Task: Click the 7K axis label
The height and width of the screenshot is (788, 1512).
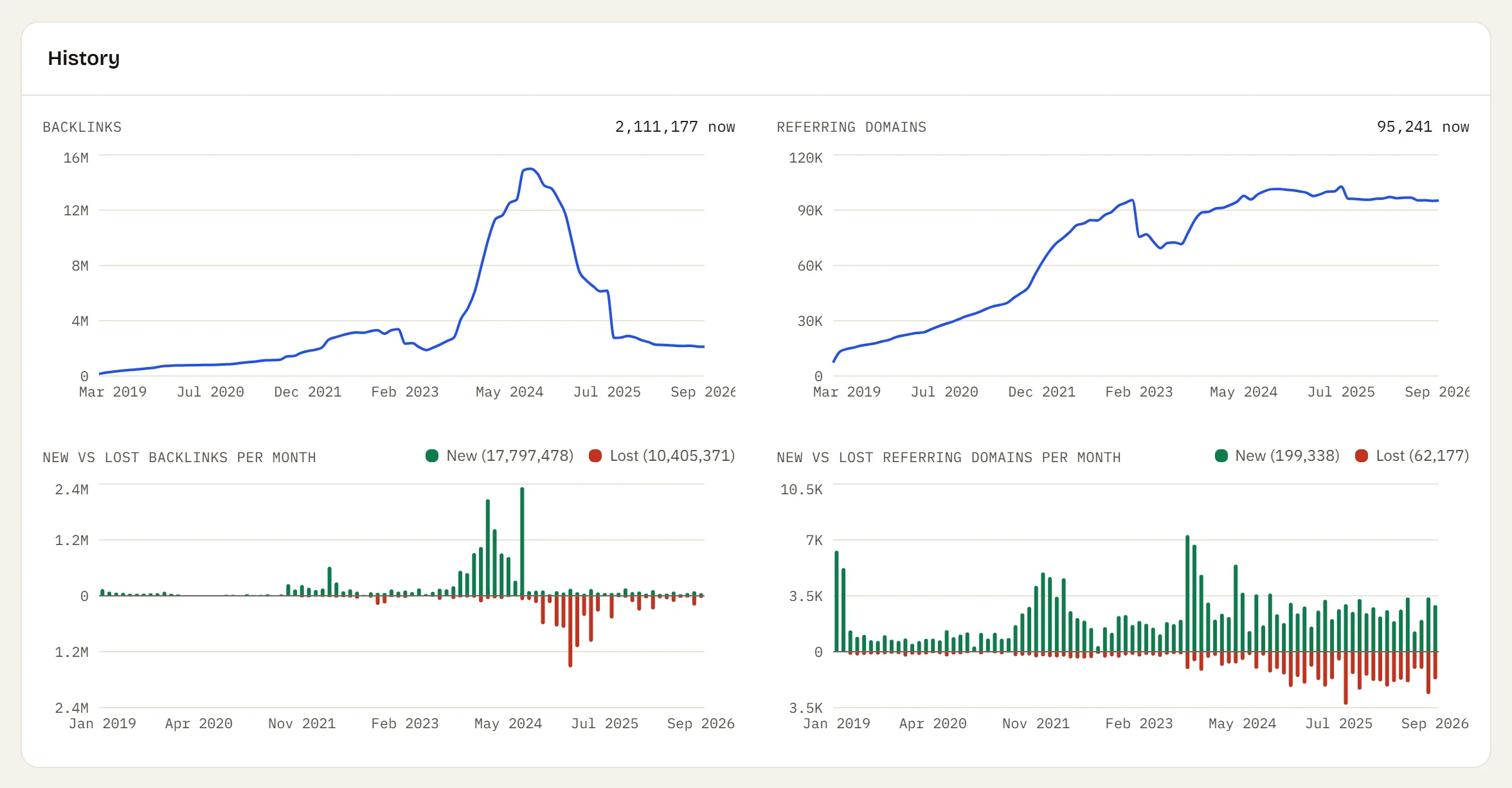Action: coord(814,541)
